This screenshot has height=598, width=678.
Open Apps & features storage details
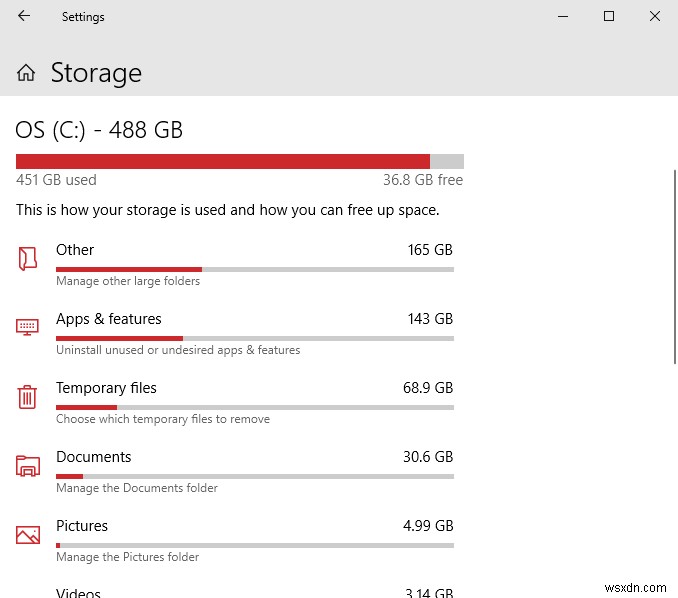point(108,319)
